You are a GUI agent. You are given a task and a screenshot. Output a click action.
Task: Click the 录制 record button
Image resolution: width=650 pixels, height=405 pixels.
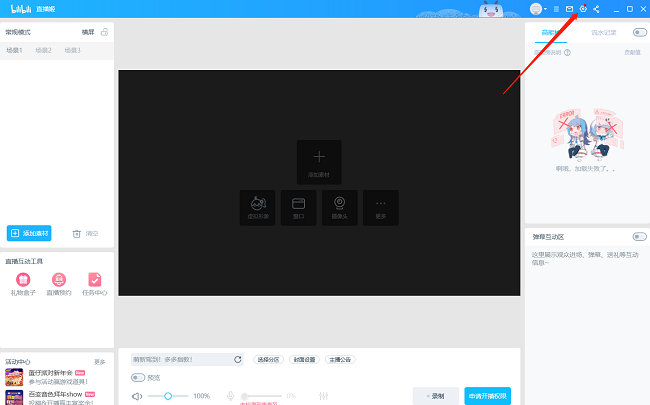[436, 396]
